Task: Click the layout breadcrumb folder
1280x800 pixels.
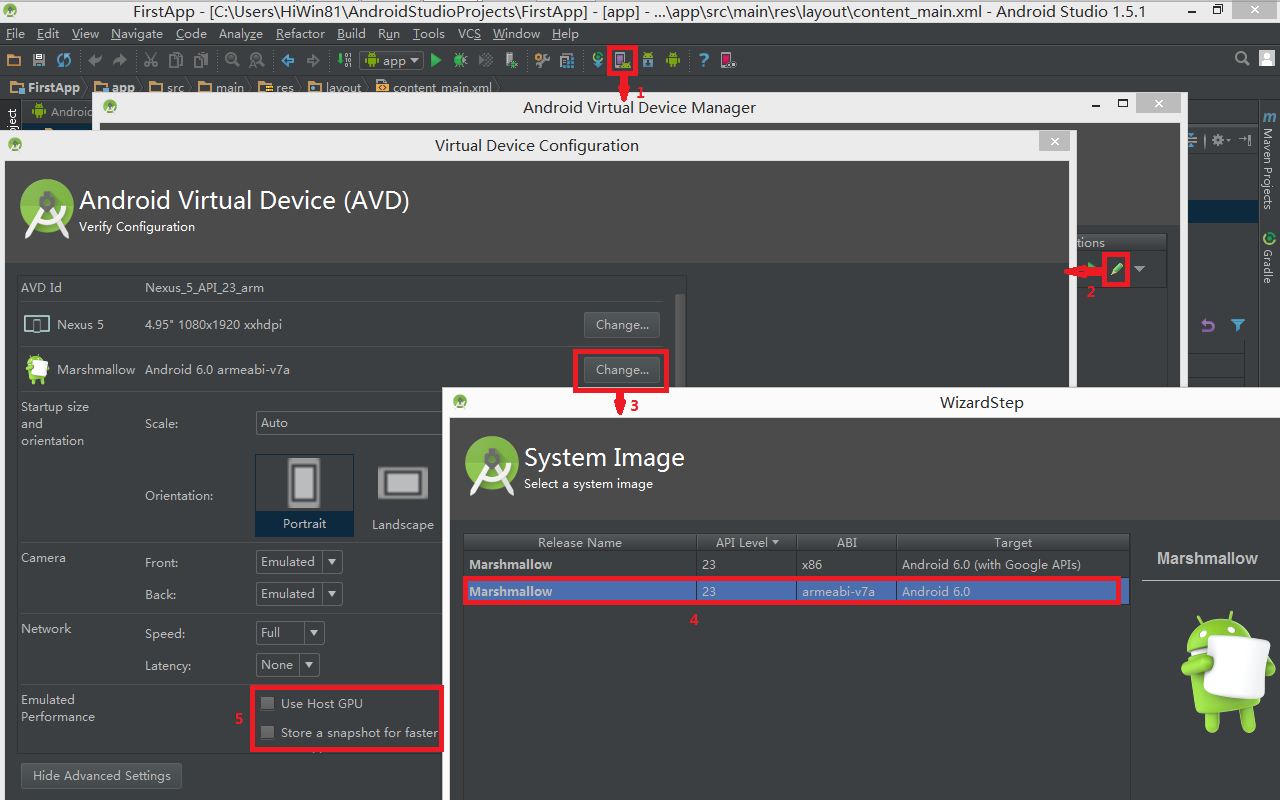Action: click(x=335, y=88)
